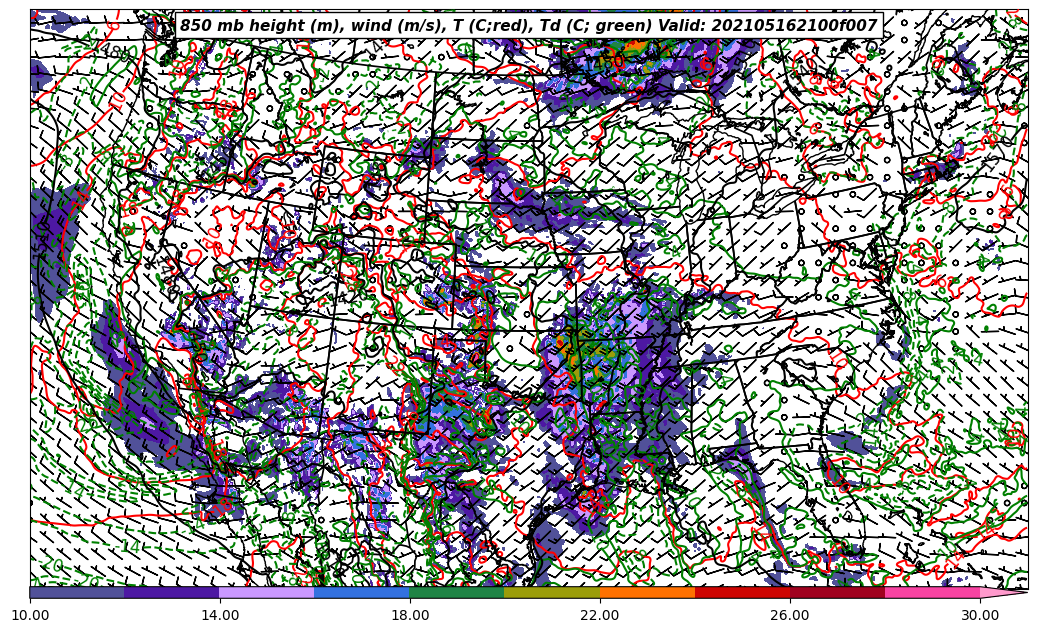This screenshot has width=1037, height=632.
Task: Click the slate-blue 10–12 colorbar segment
Action: (77, 592)
